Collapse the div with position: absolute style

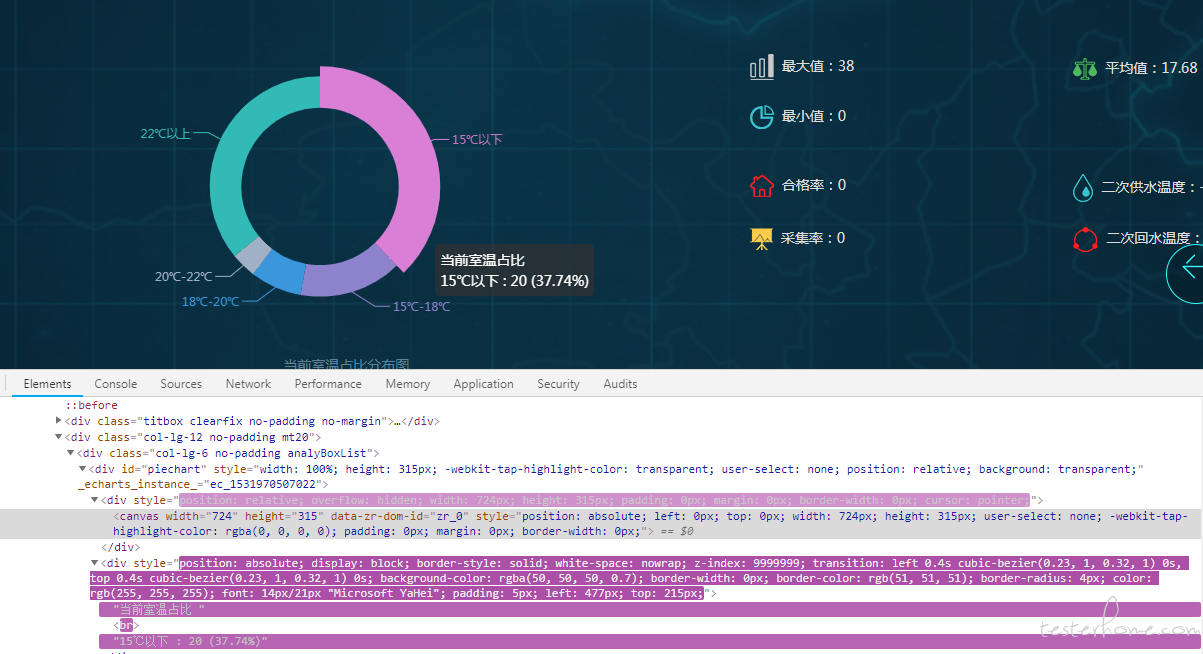94,563
